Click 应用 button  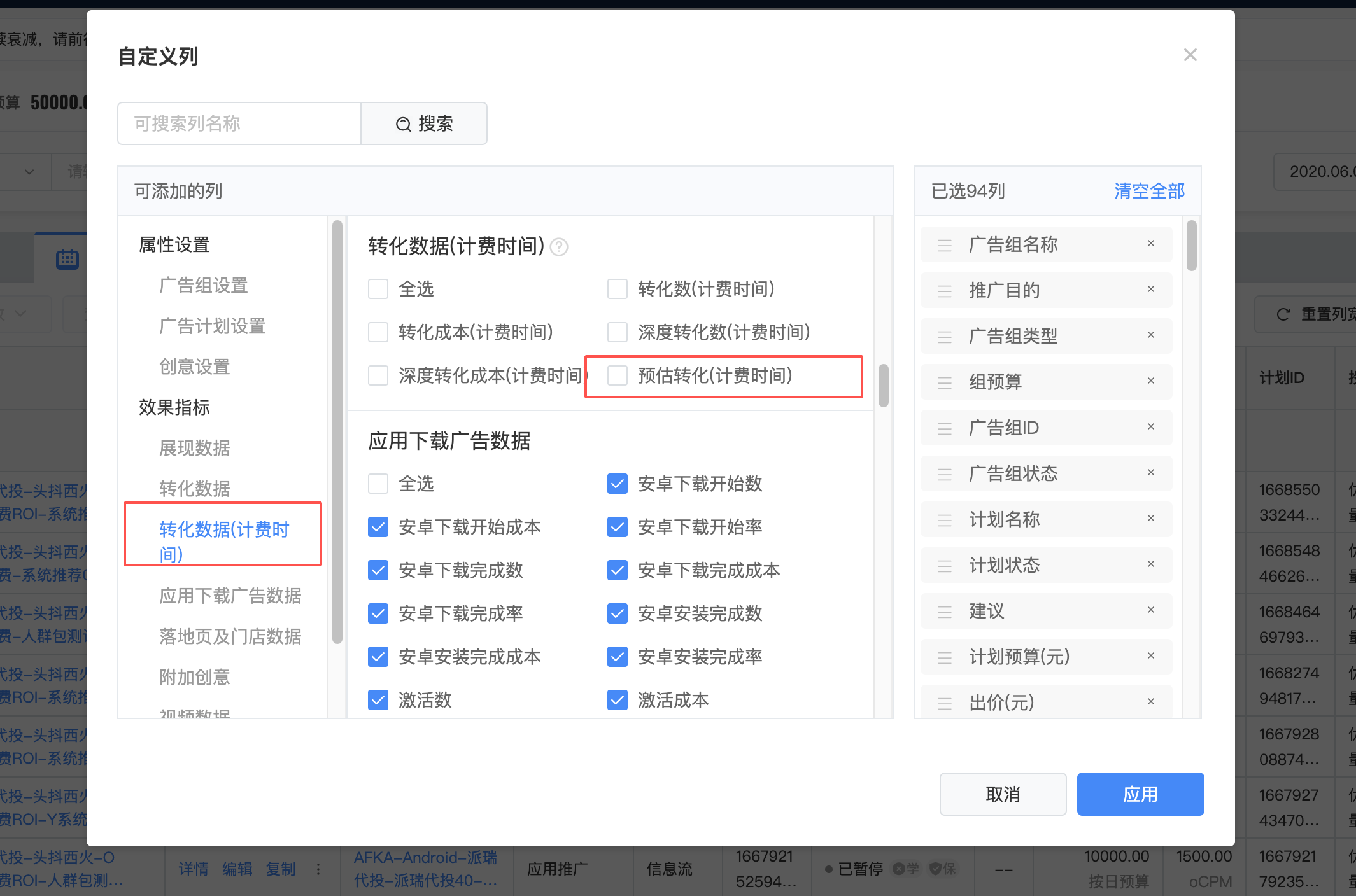(x=1140, y=794)
